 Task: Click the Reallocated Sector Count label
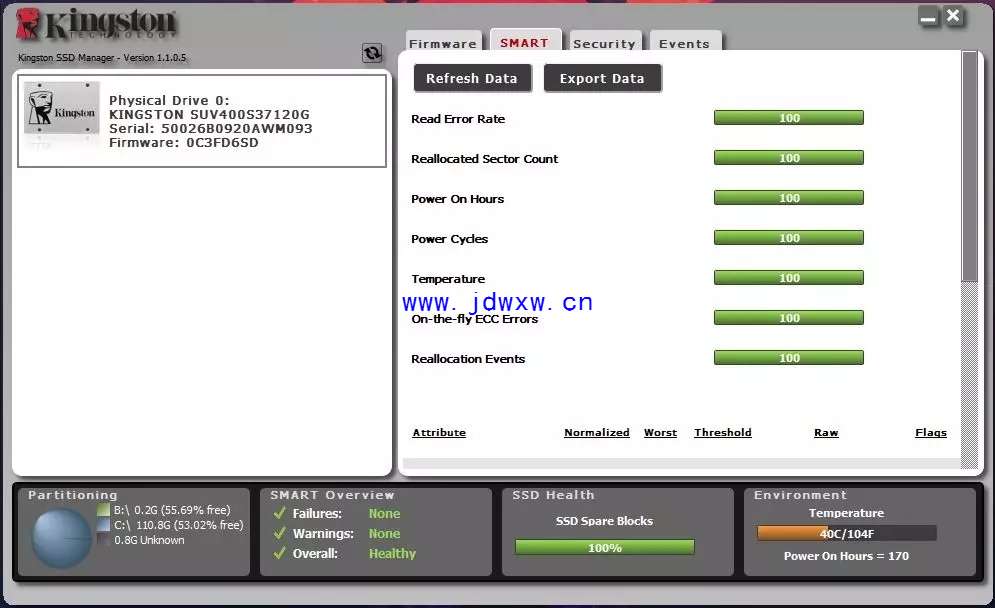[485, 159]
